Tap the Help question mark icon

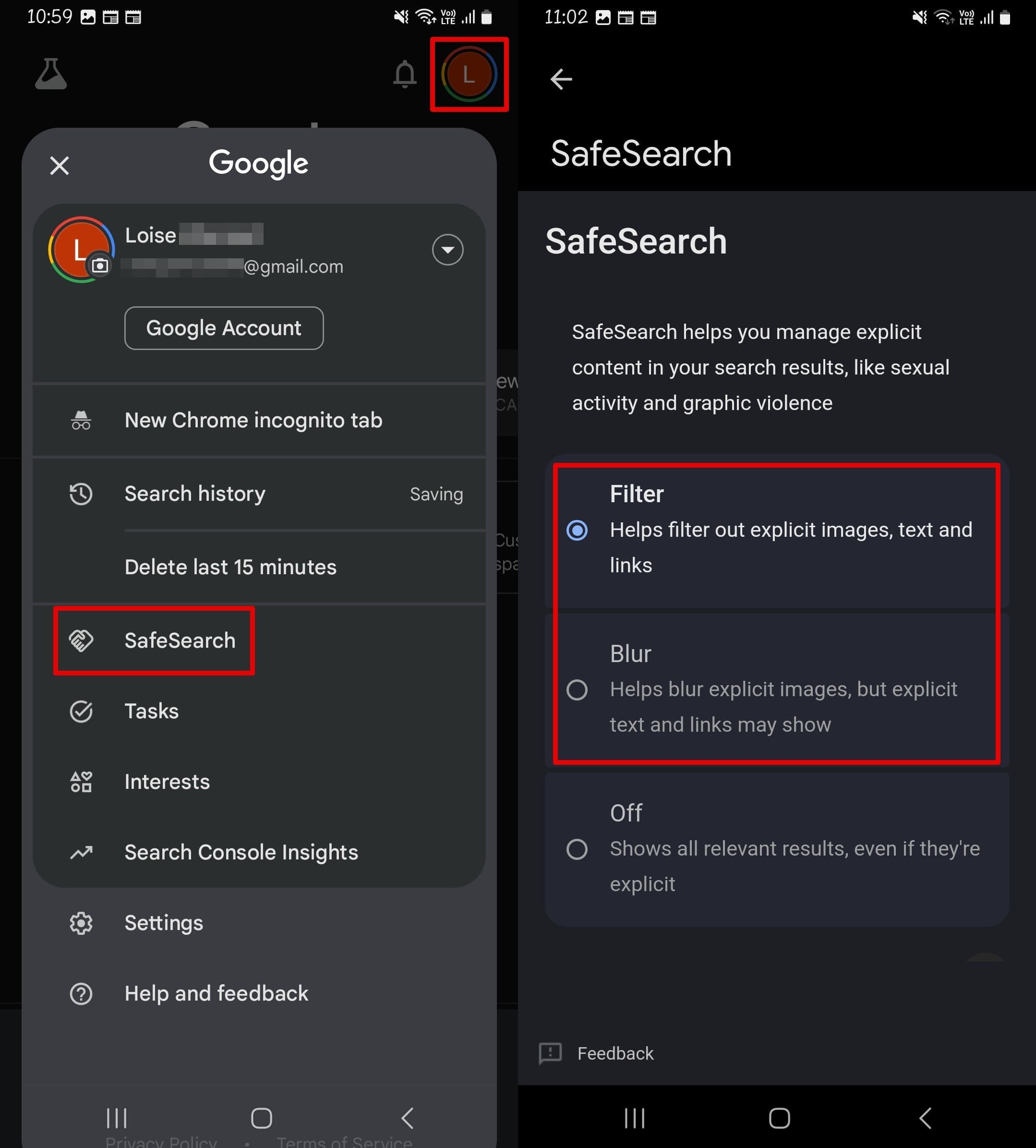(81, 994)
